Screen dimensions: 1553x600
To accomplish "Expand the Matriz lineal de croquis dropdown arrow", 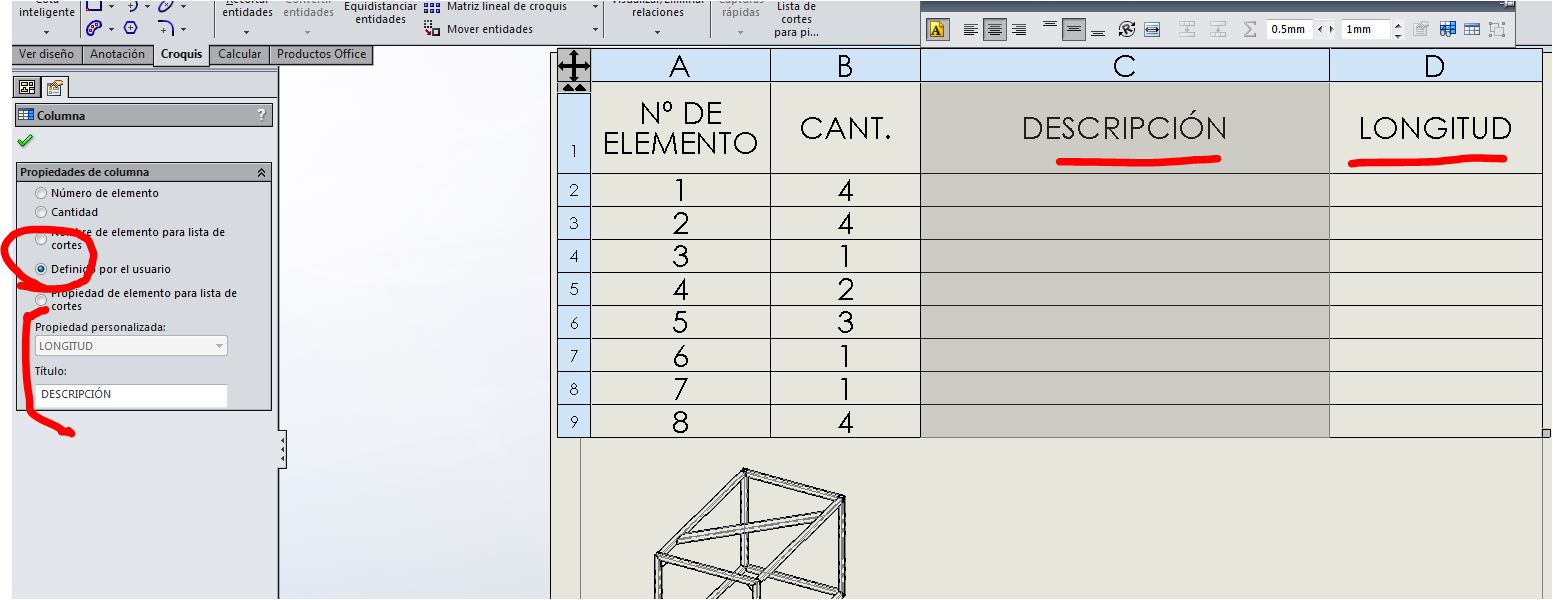I will pos(596,7).
